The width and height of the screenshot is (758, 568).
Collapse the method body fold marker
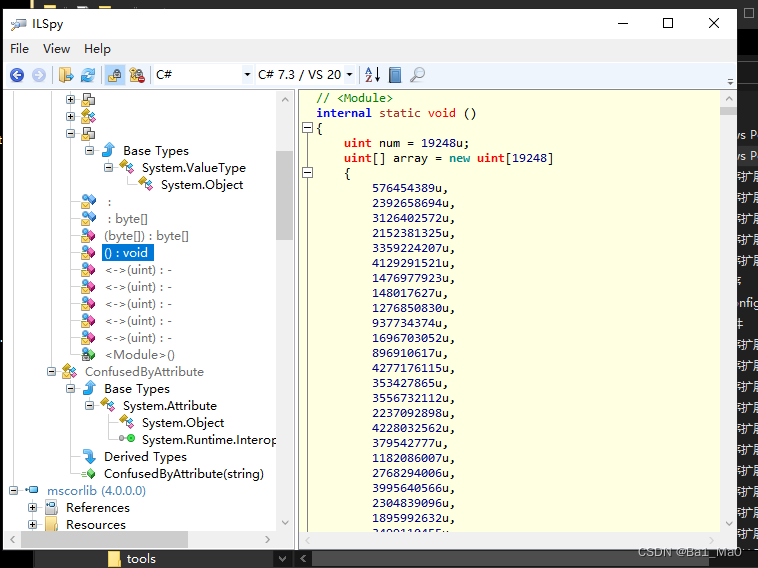coord(307,128)
